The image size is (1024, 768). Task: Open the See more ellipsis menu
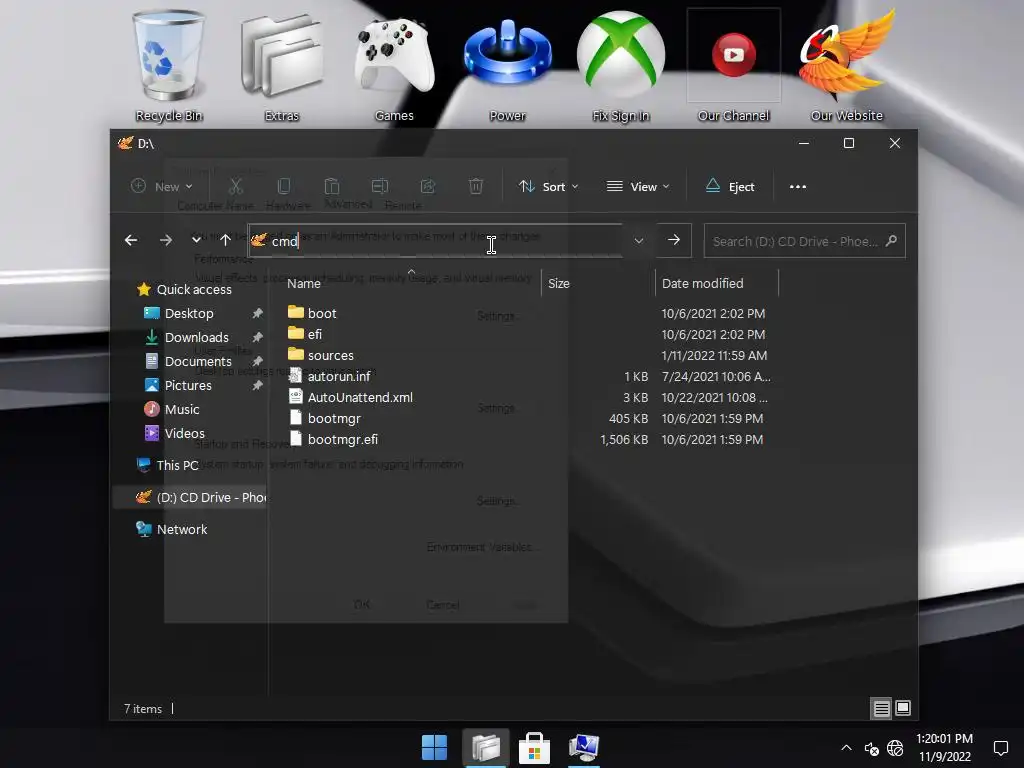coord(797,186)
